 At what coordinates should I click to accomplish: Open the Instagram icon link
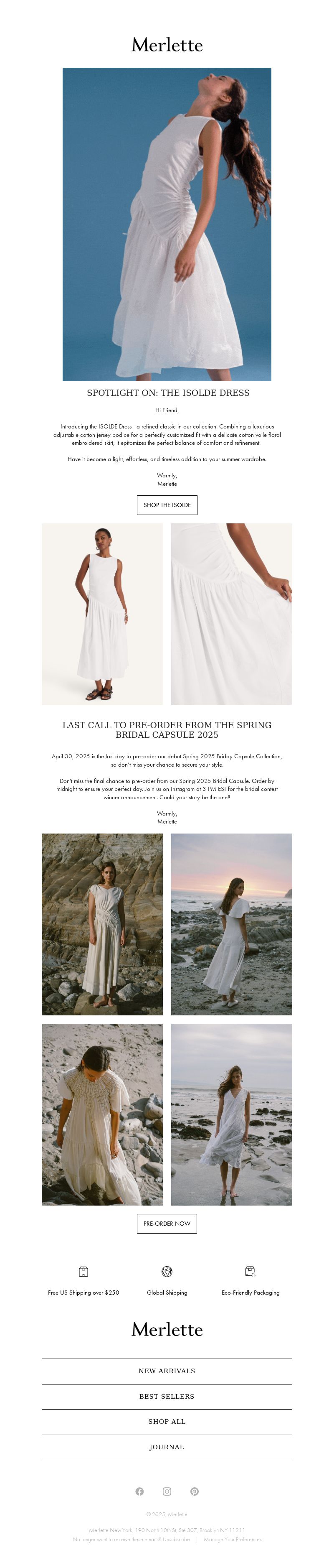[167, 1491]
